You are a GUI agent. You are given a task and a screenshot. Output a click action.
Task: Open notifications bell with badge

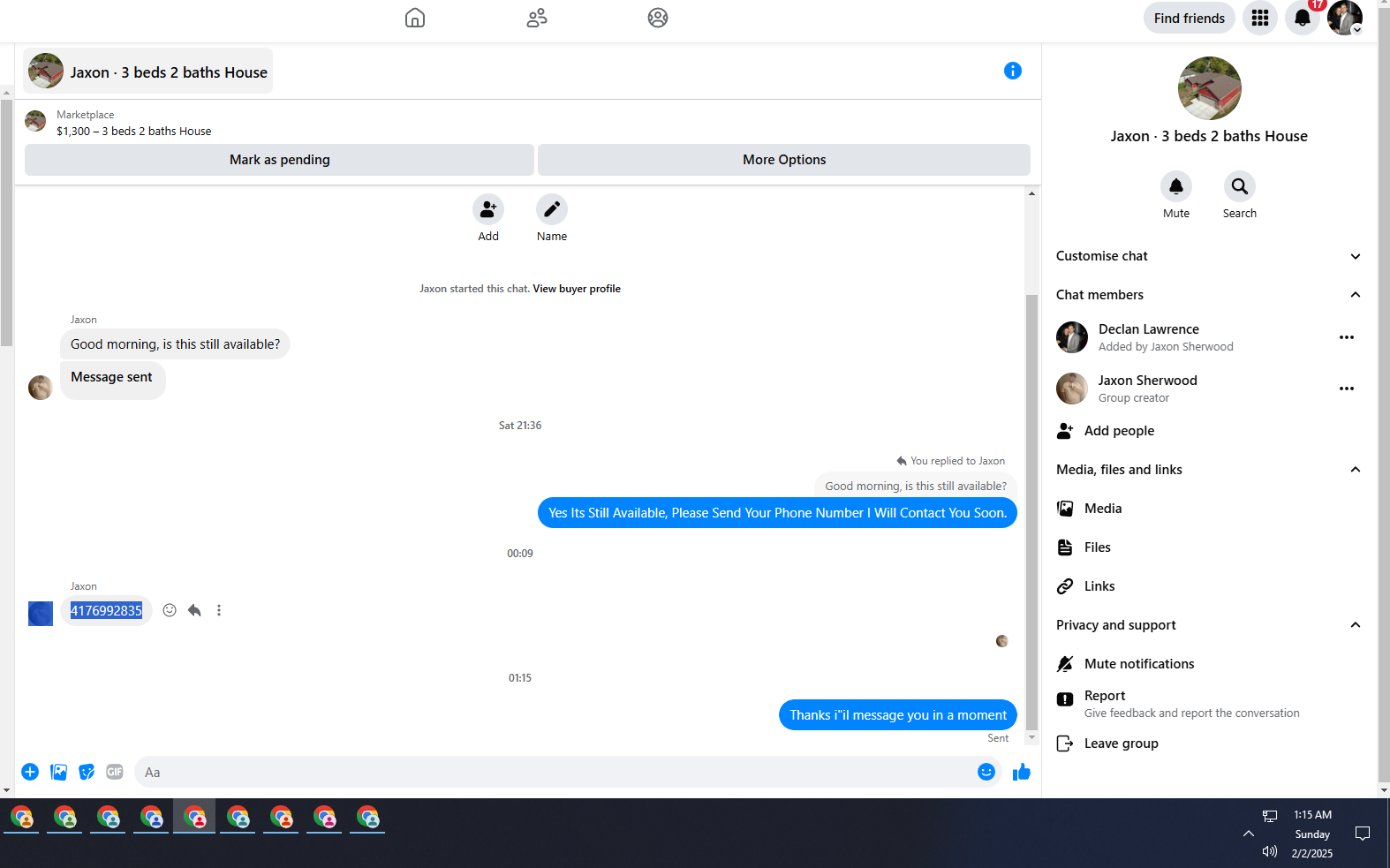tap(1303, 18)
